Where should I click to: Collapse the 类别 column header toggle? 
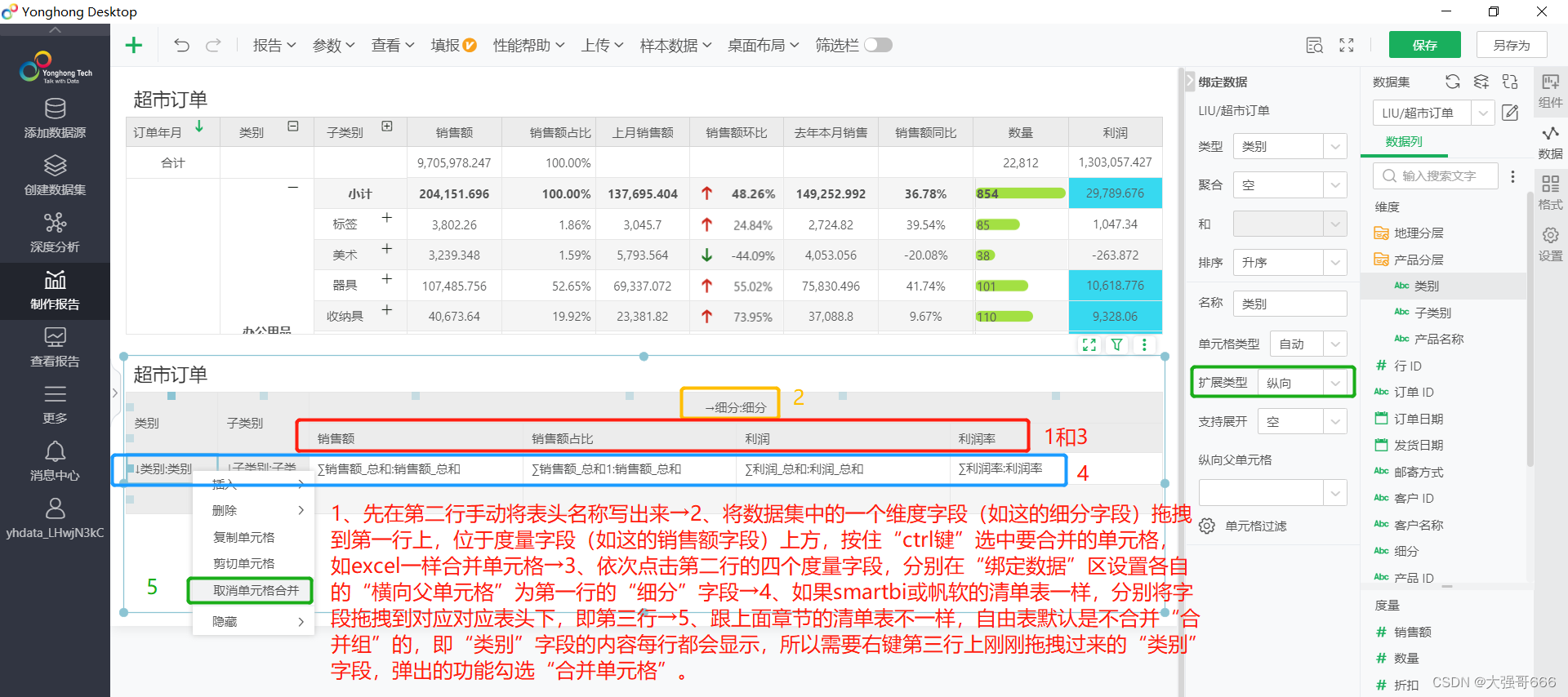293,127
